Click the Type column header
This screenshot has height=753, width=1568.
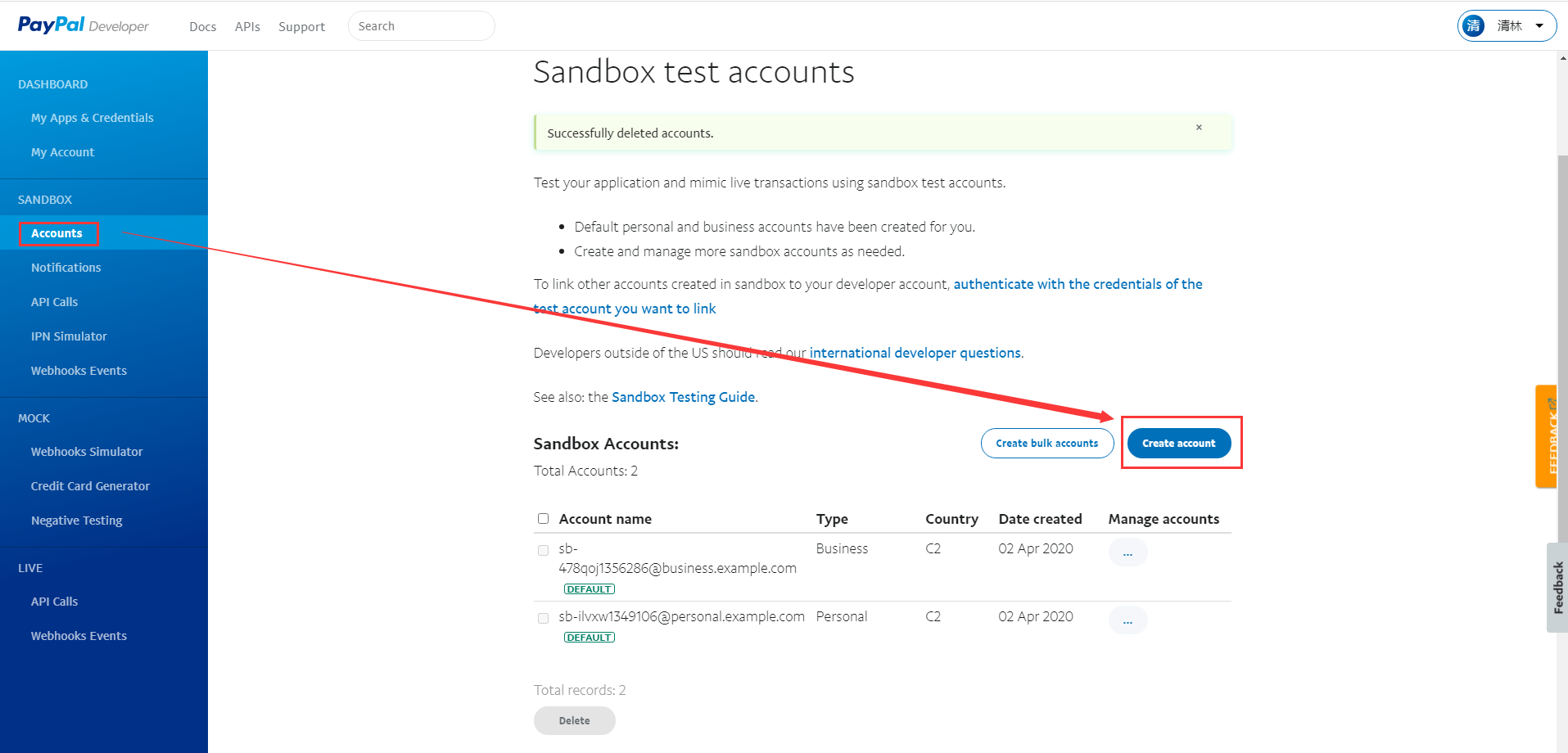(x=832, y=519)
